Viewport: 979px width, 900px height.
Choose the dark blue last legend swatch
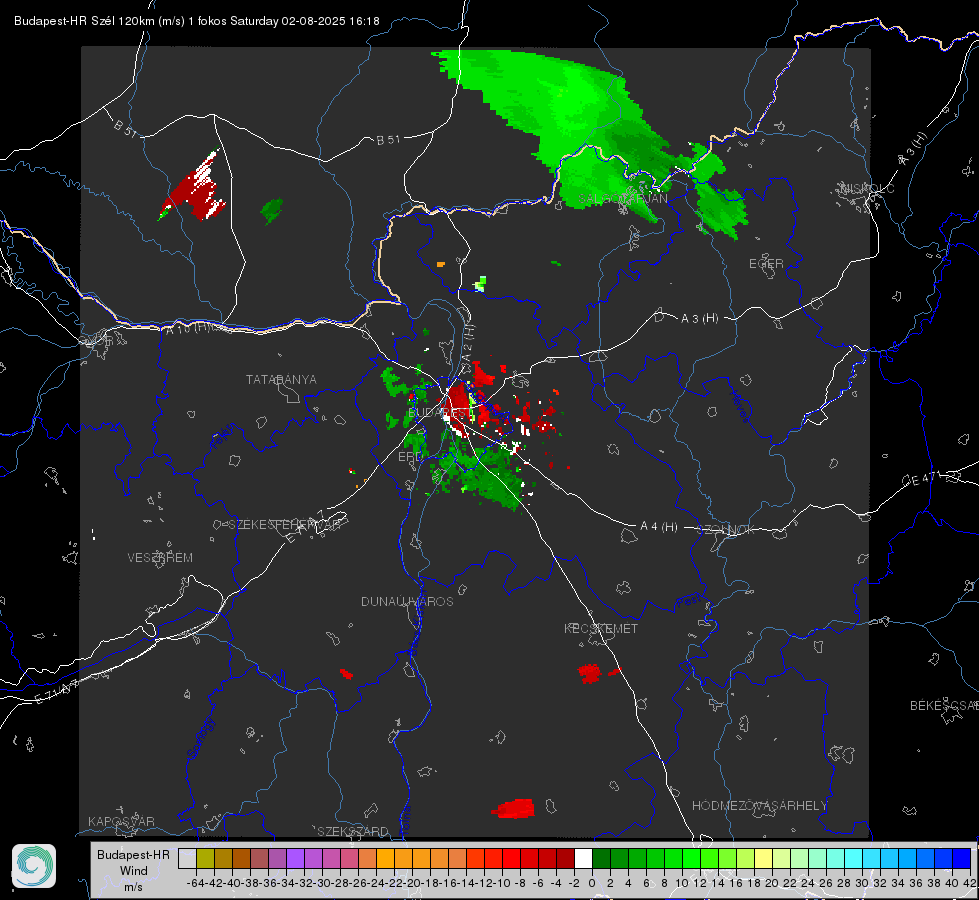tap(962, 858)
